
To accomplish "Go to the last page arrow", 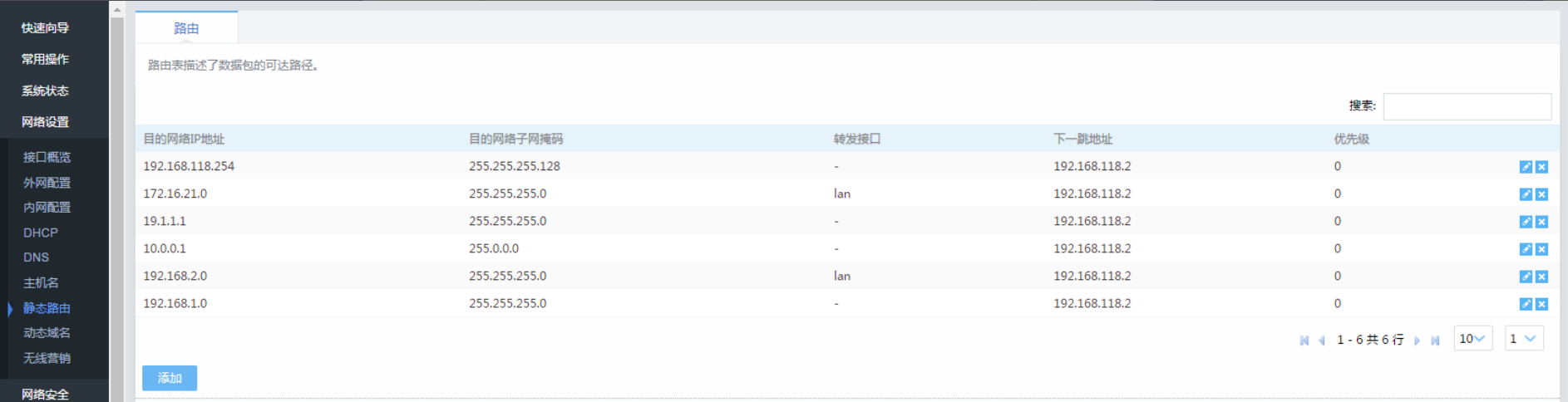I will pyautogui.click(x=1435, y=341).
